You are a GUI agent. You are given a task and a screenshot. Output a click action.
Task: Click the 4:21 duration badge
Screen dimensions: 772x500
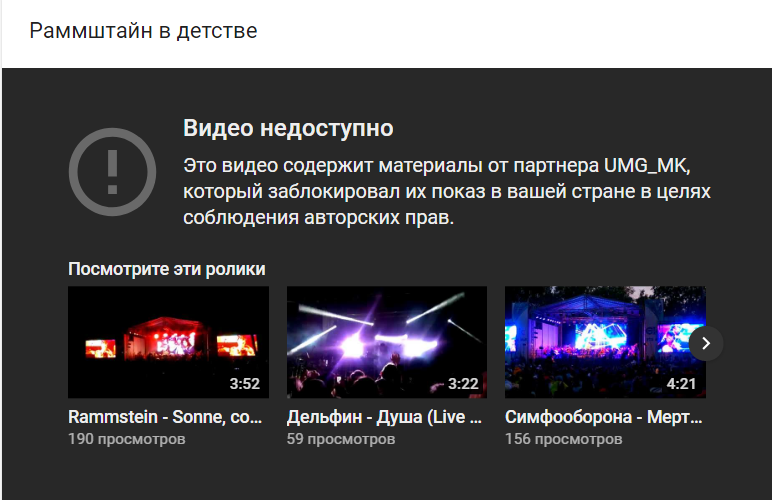681,383
